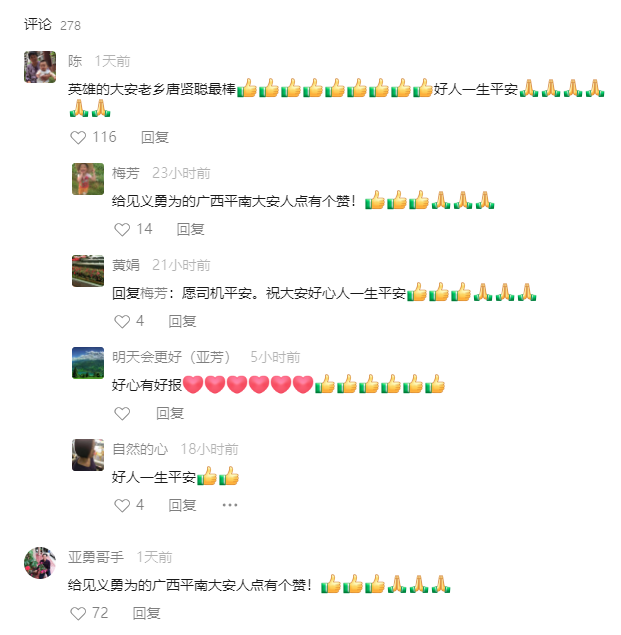
Task: Like 亚勇哥手's comment with 72 likes
Action: tap(78, 614)
